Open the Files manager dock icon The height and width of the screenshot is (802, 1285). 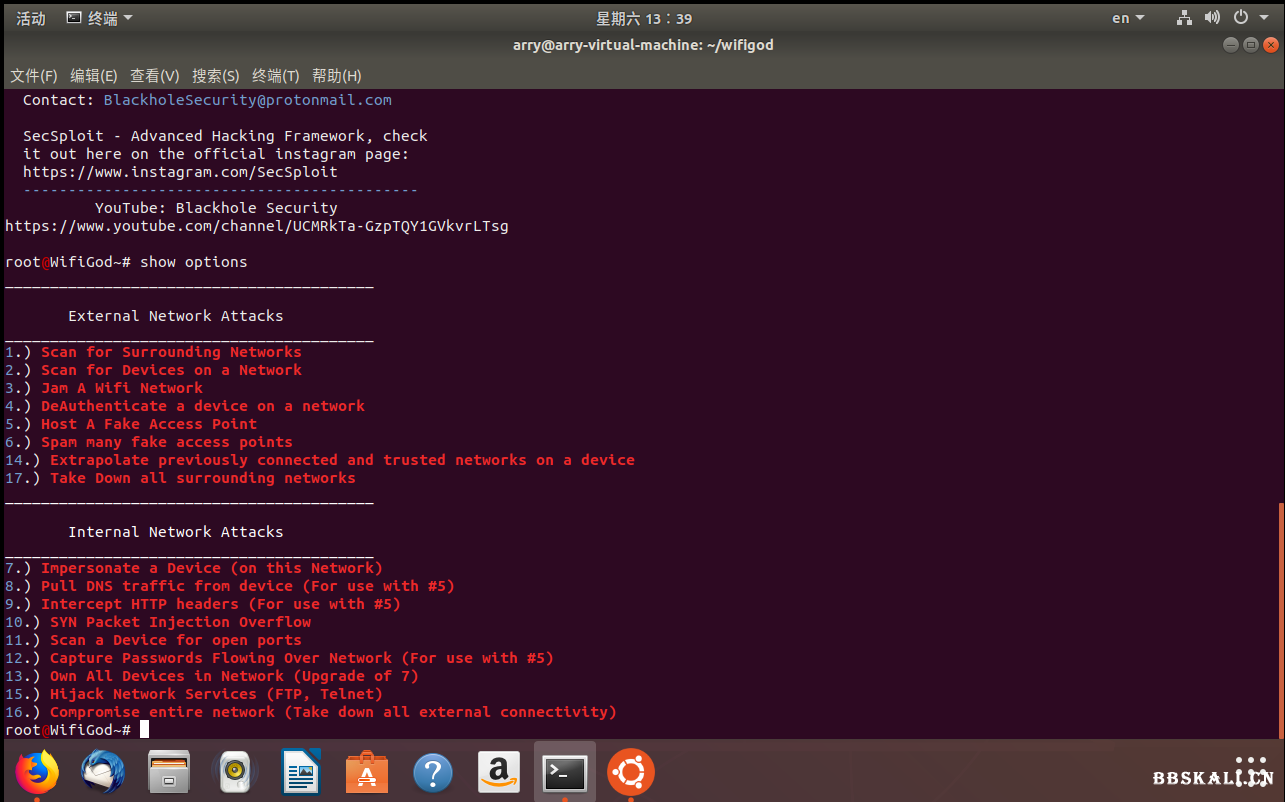point(169,772)
